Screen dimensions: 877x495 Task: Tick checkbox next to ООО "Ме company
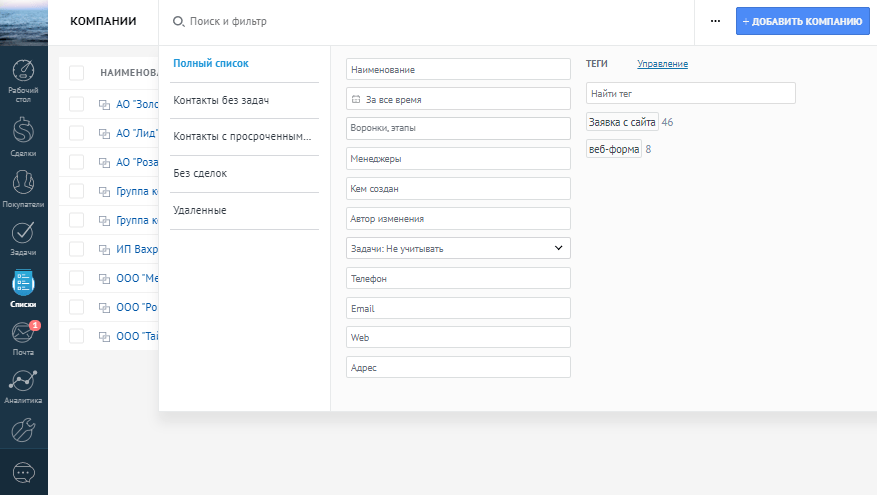pyautogui.click(x=77, y=278)
